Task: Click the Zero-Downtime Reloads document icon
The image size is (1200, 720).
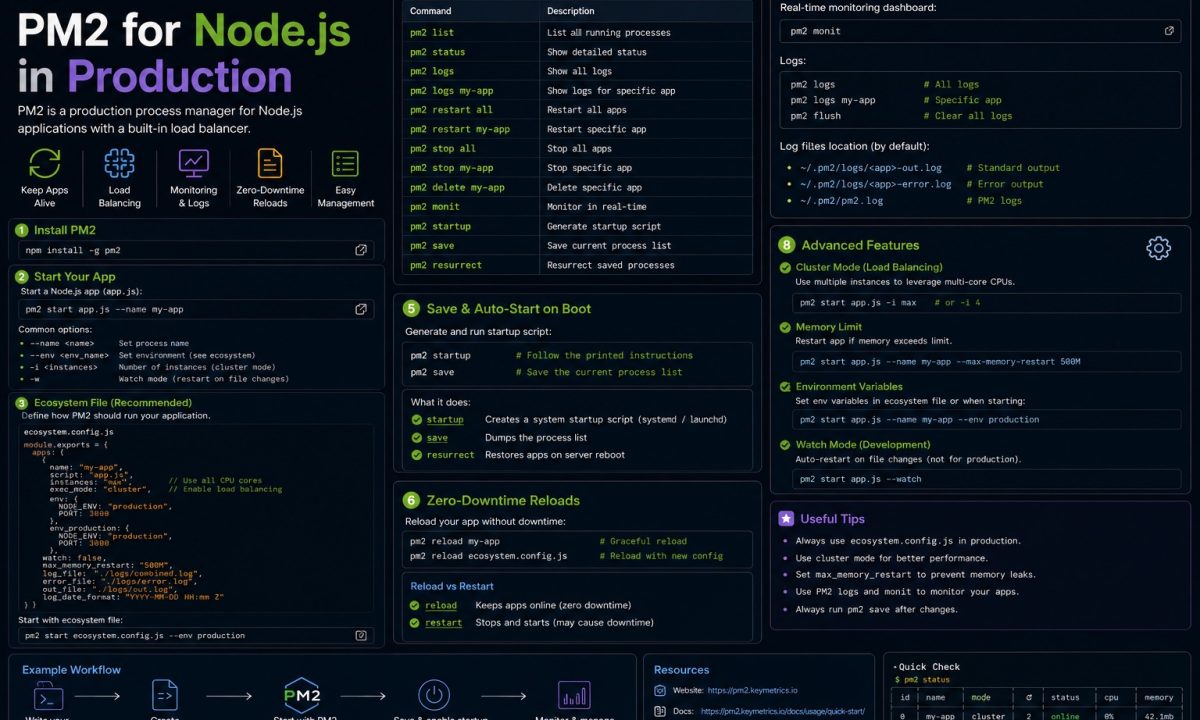Action: coord(270,163)
